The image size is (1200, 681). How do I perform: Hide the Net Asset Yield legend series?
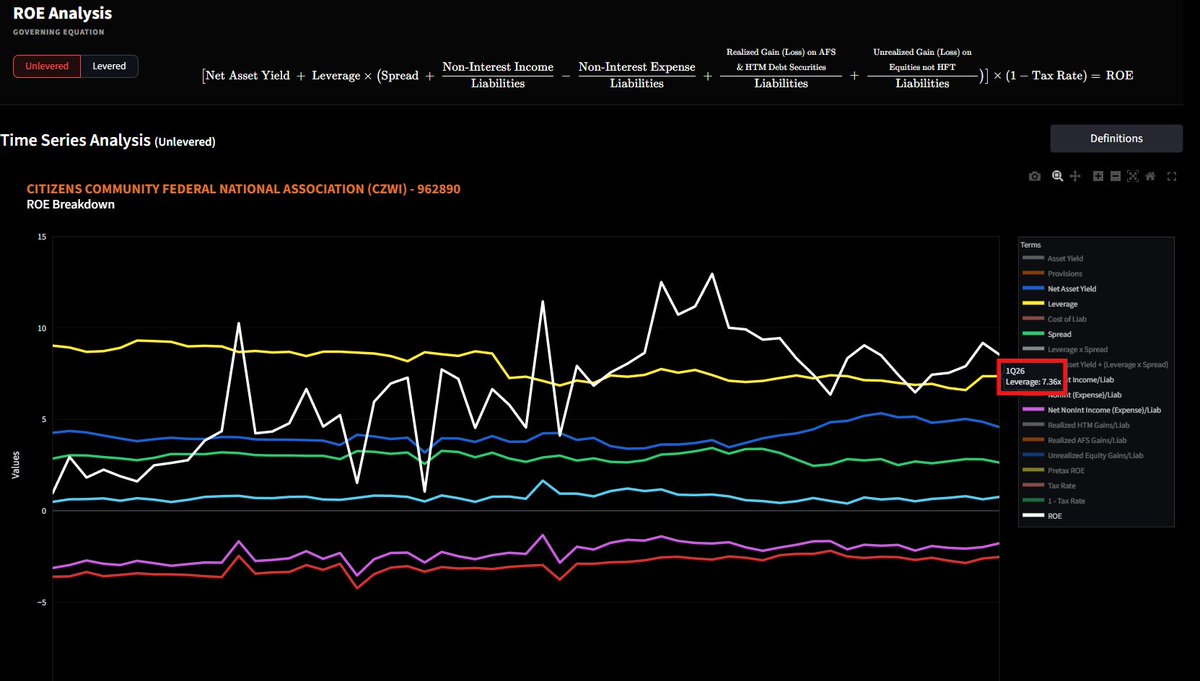(x=1060, y=289)
